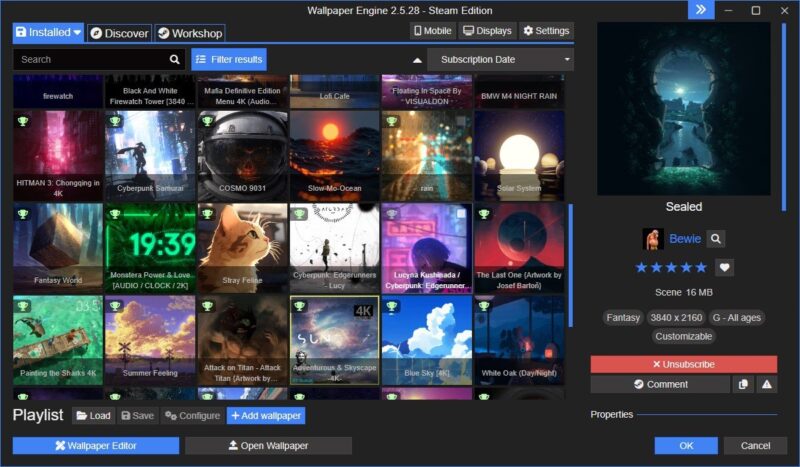Toggle ascending sort arrow beside Subscription Date
Image resolution: width=800 pixels, height=467 pixels.
tap(417, 60)
